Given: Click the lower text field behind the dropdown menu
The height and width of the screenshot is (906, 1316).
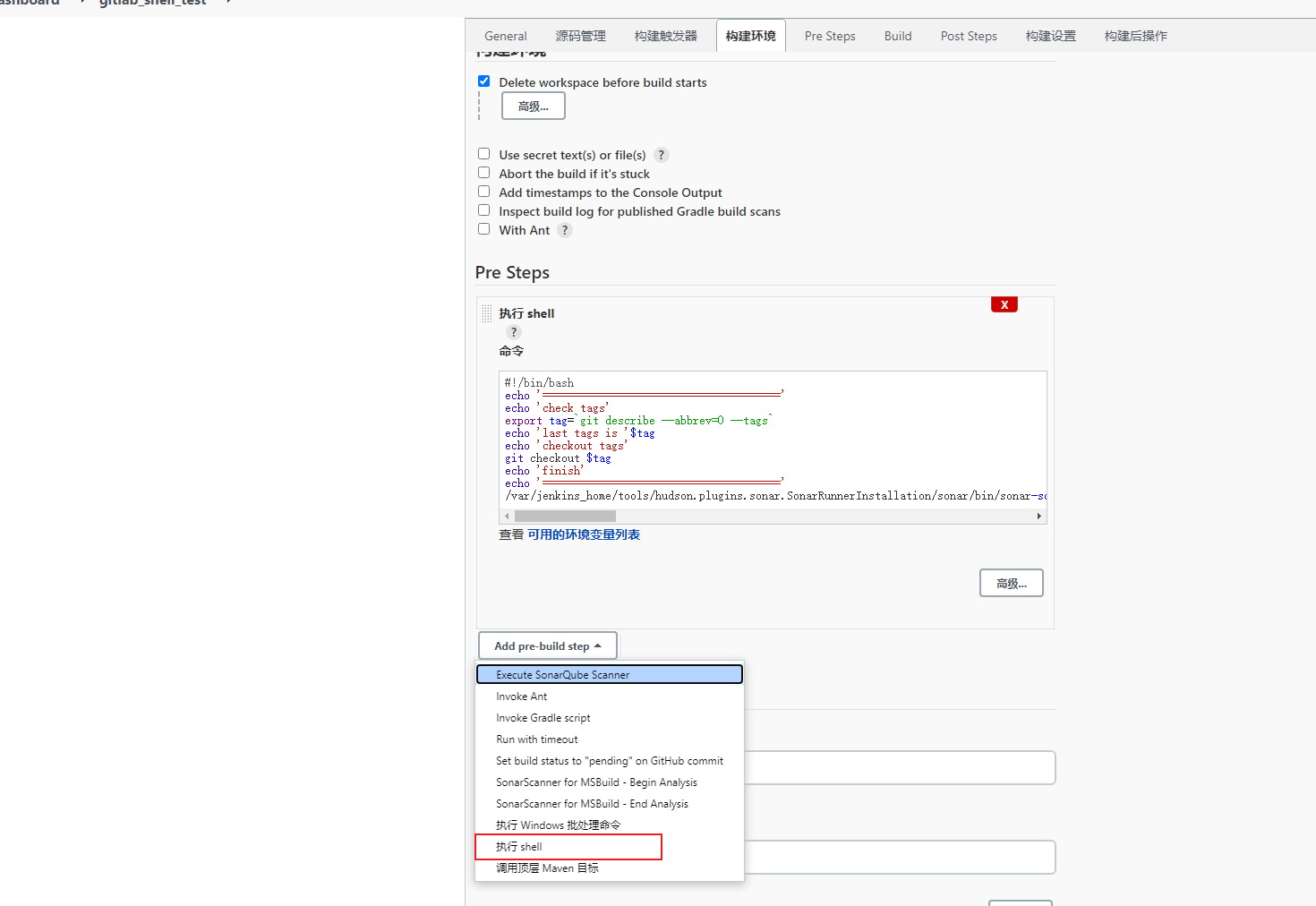Looking at the screenshot, I should [x=900, y=857].
